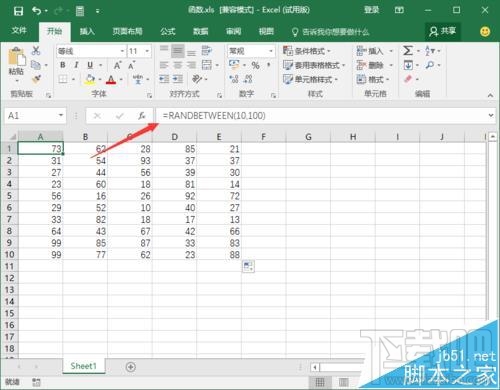Apply percent style format

click(x=255, y=65)
